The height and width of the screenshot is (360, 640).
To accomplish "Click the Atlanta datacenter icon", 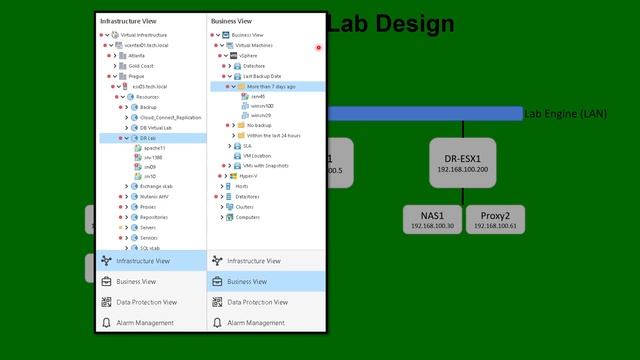I will point(123,56).
